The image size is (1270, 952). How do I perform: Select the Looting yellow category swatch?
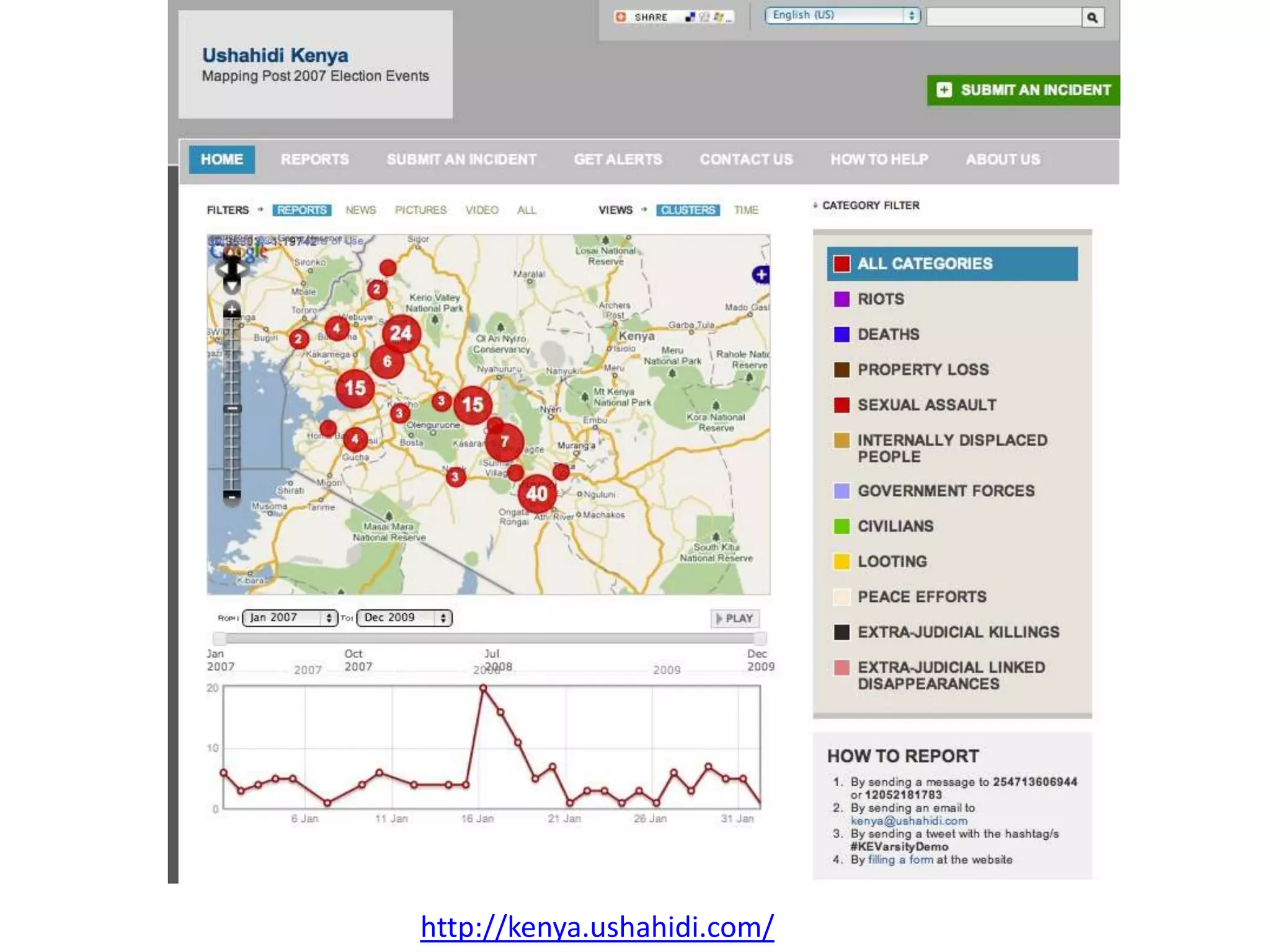coord(841,562)
